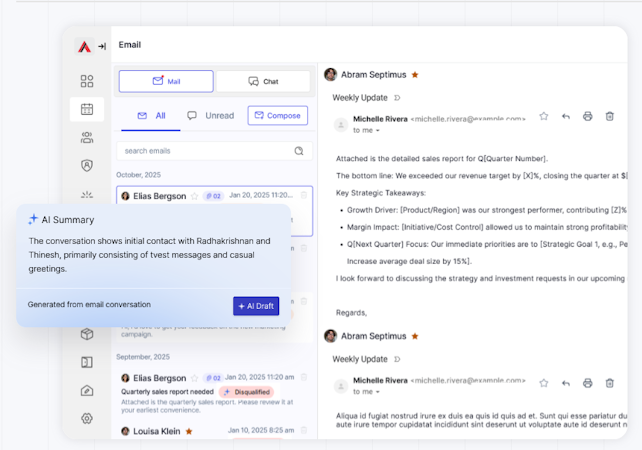Click the AI Summary sparkle icon
Viewport: 642px width, 450px height.
[33, 219]
